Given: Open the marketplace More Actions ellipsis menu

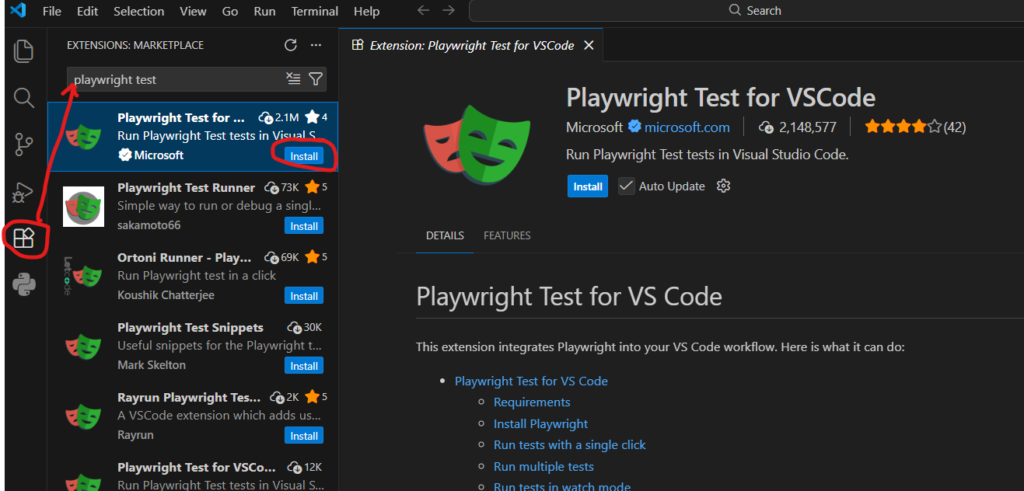Looking at the screenshot, I should [x=316, y=45].
